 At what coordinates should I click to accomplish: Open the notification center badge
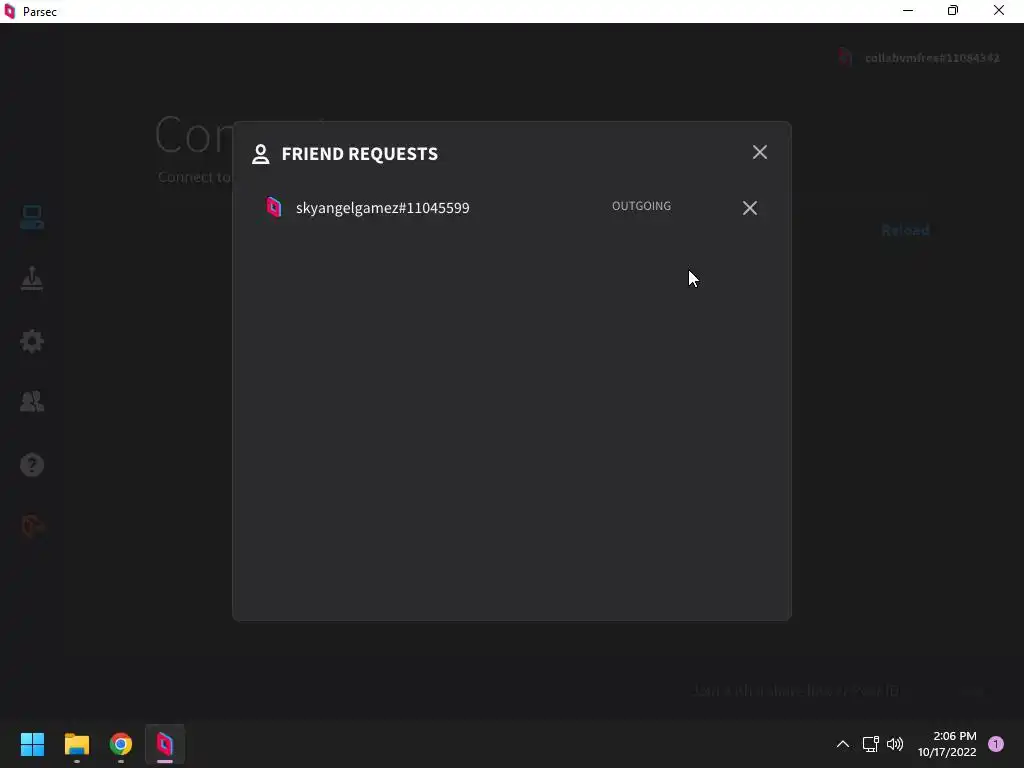tap(995, 744)
